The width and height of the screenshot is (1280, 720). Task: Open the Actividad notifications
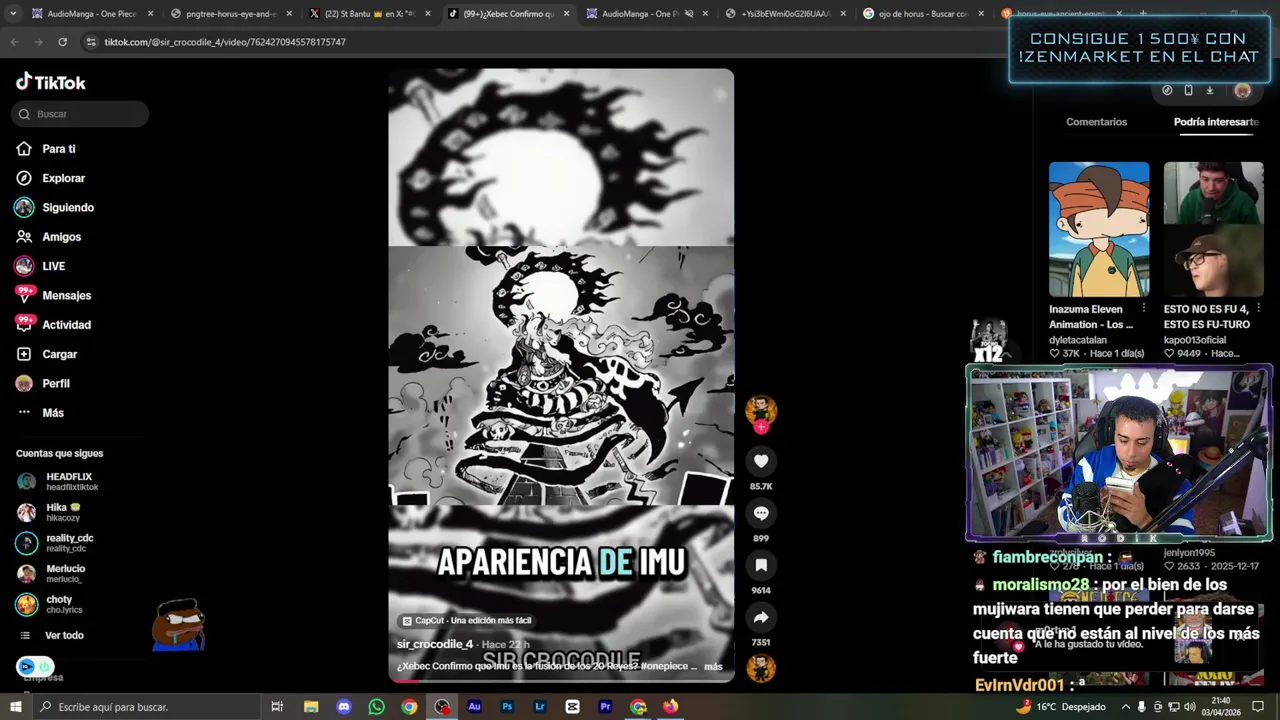[x=53, y=325]
